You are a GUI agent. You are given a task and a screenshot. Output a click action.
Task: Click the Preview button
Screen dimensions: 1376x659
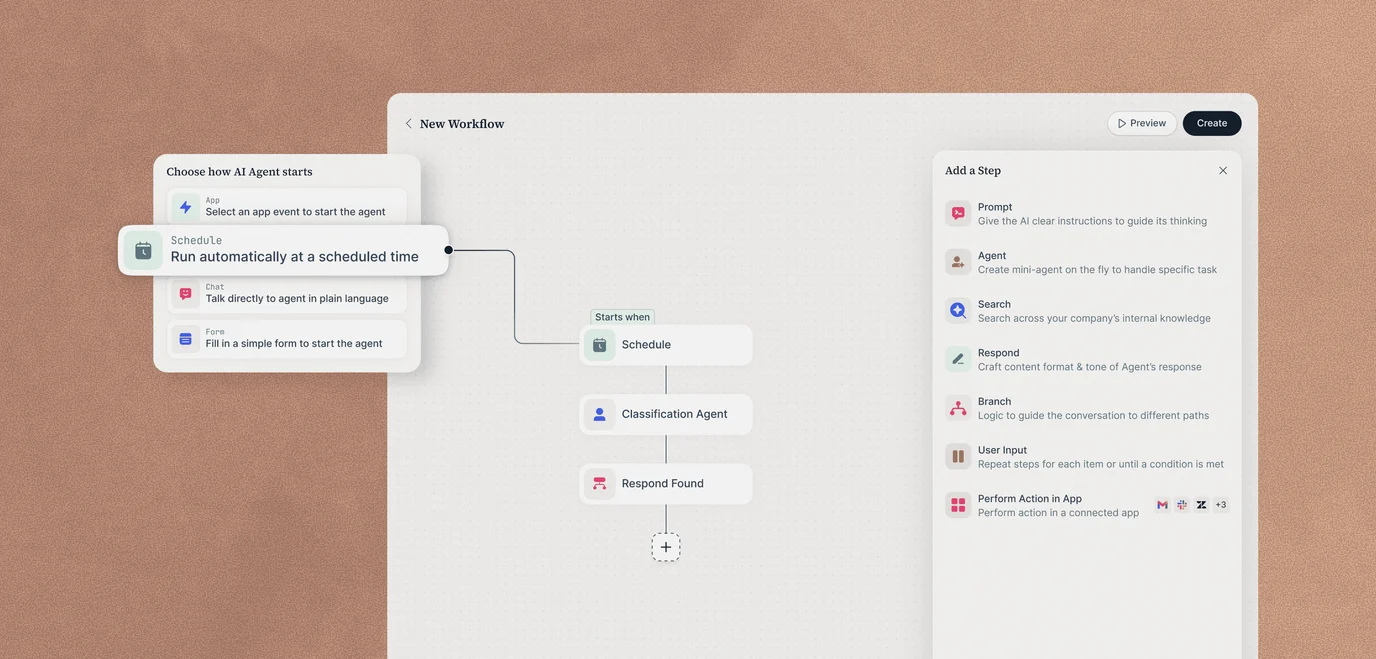coord(1142,123)
